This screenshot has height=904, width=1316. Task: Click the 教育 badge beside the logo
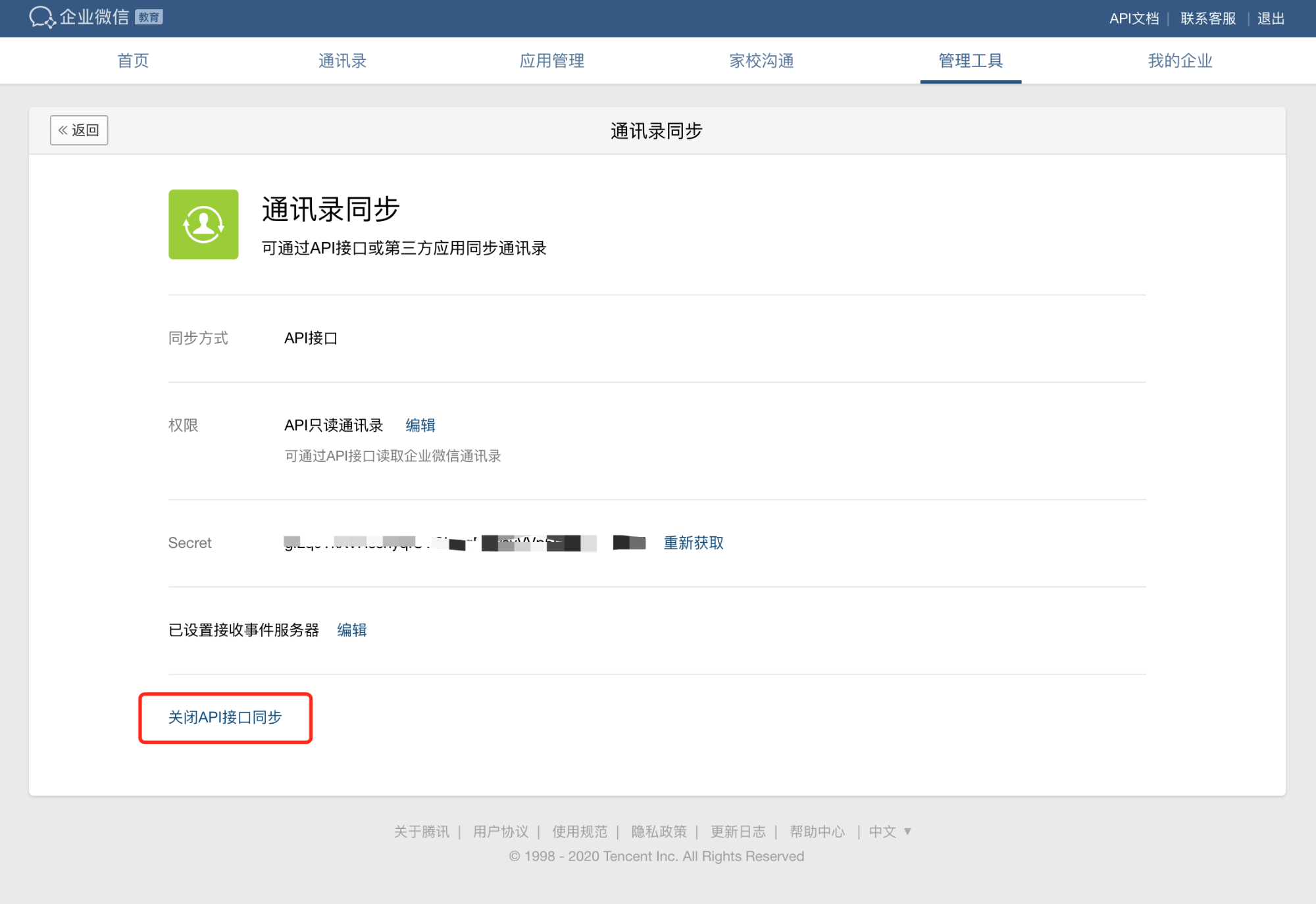(x=149, y=17)
